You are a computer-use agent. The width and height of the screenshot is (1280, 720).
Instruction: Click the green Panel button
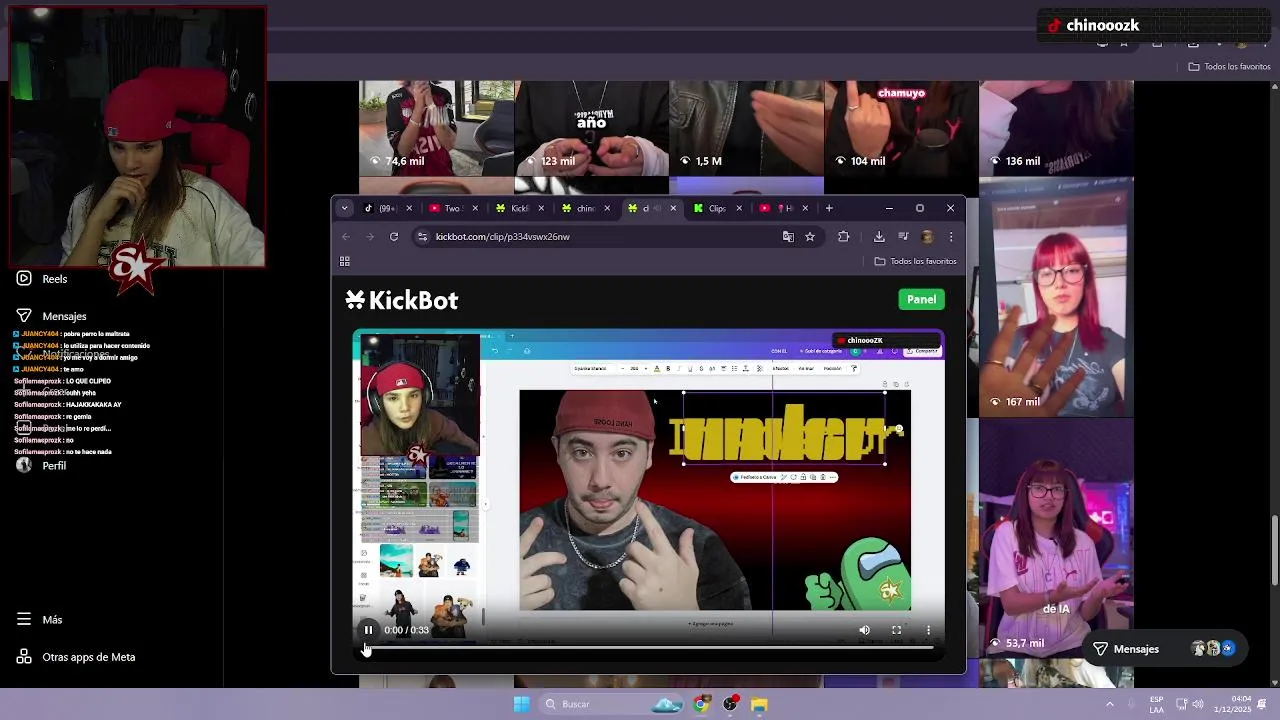[921, 300]
